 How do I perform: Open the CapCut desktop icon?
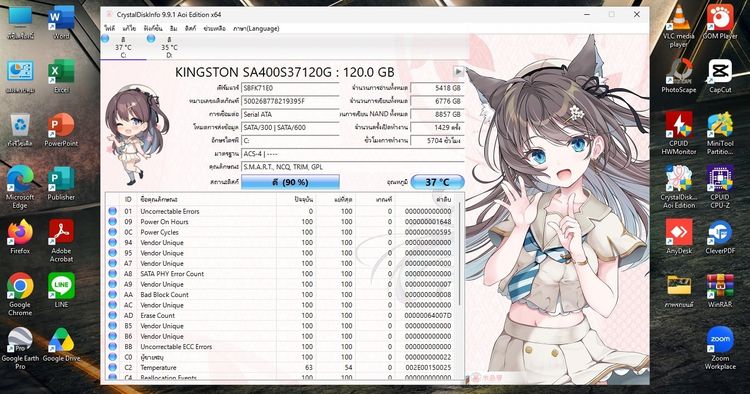720,77
